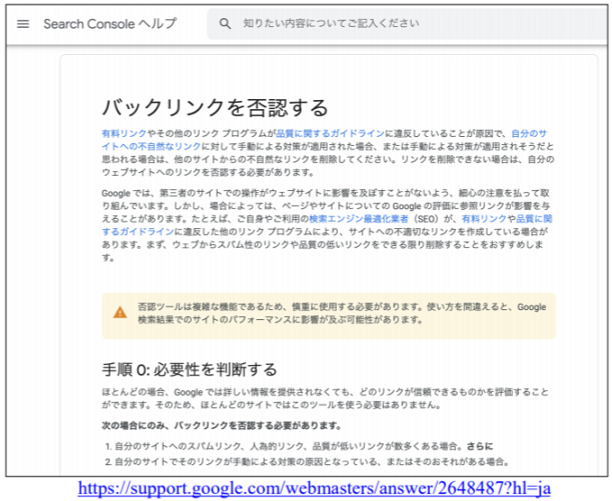The image size is (612, 501).
Task: Open the support.google.com URL below the screenshot
Action: (x=314, y=488)
